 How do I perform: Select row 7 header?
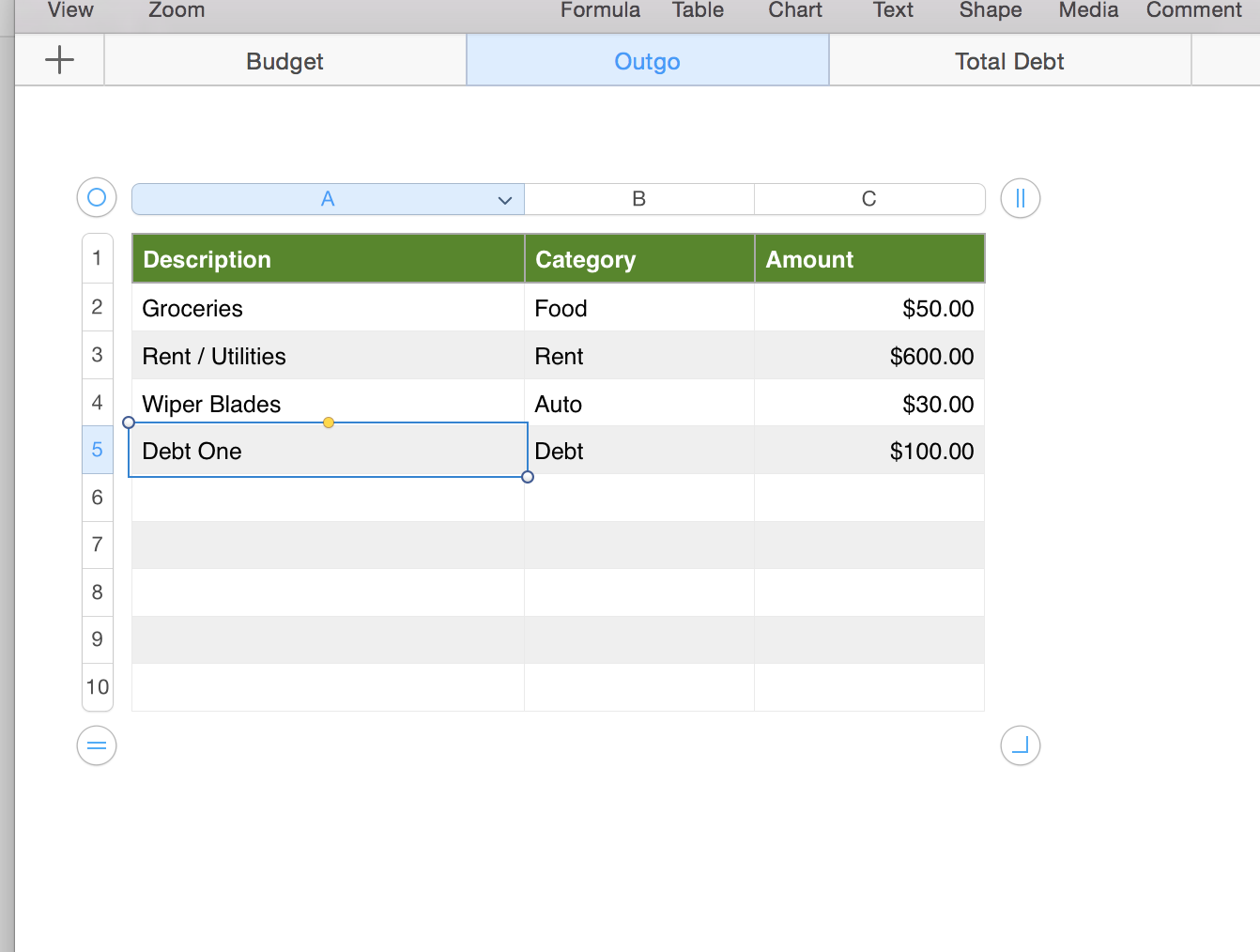tap(98, 545)
